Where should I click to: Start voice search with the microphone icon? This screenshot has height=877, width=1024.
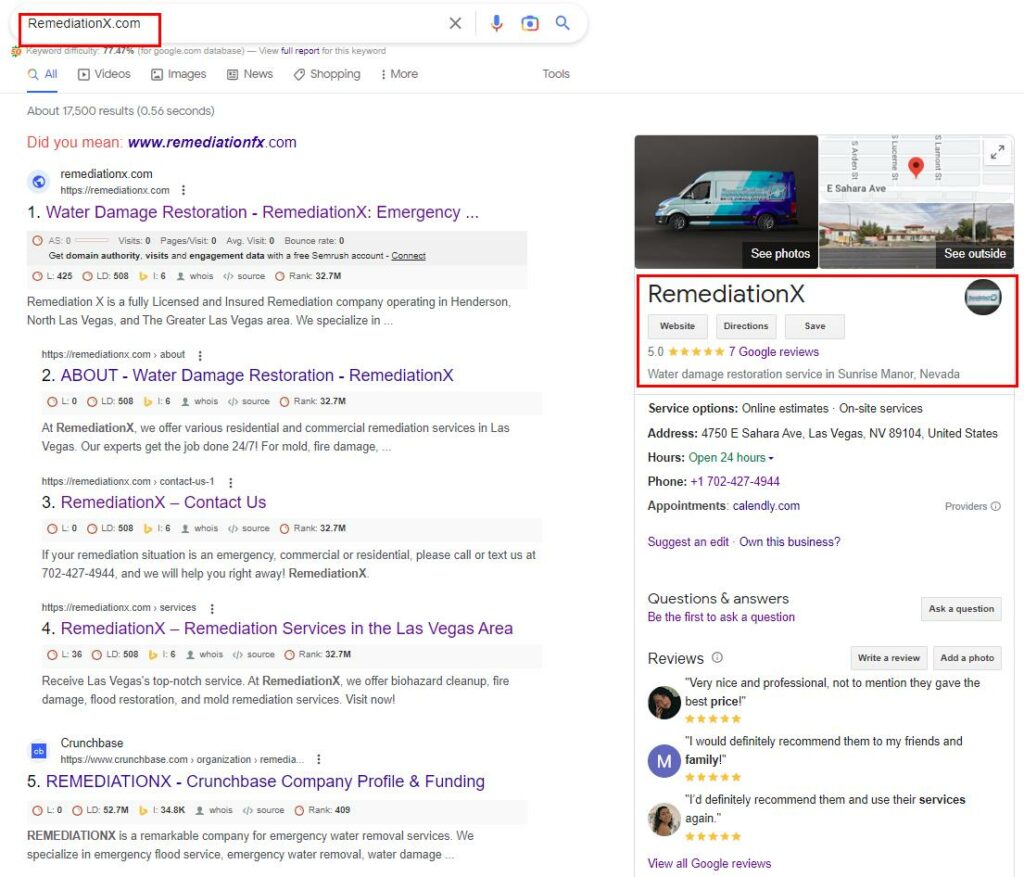pyautogui.click(x=497, y=24)
